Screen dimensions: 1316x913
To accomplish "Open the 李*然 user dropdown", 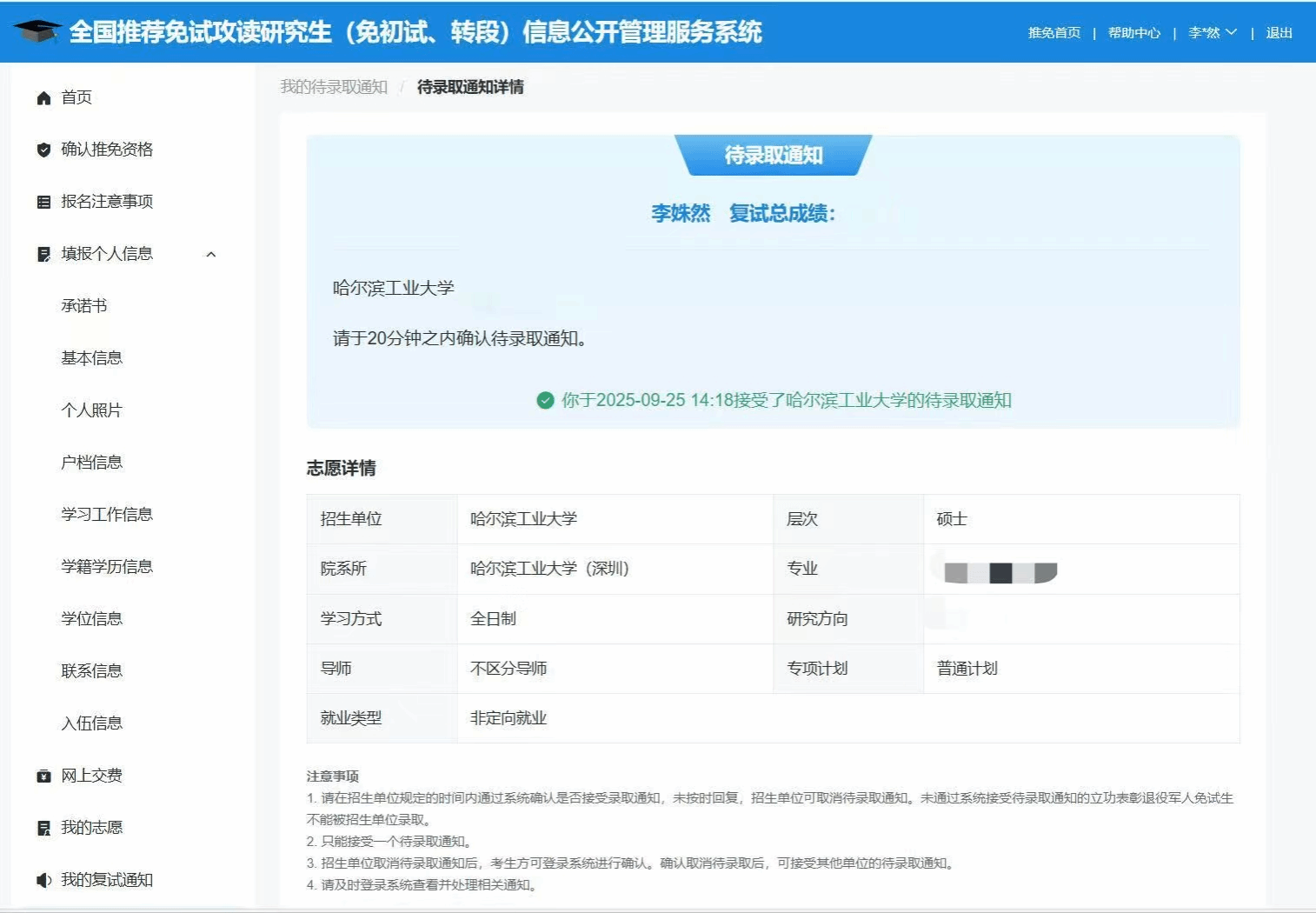I will (1212, 33).
